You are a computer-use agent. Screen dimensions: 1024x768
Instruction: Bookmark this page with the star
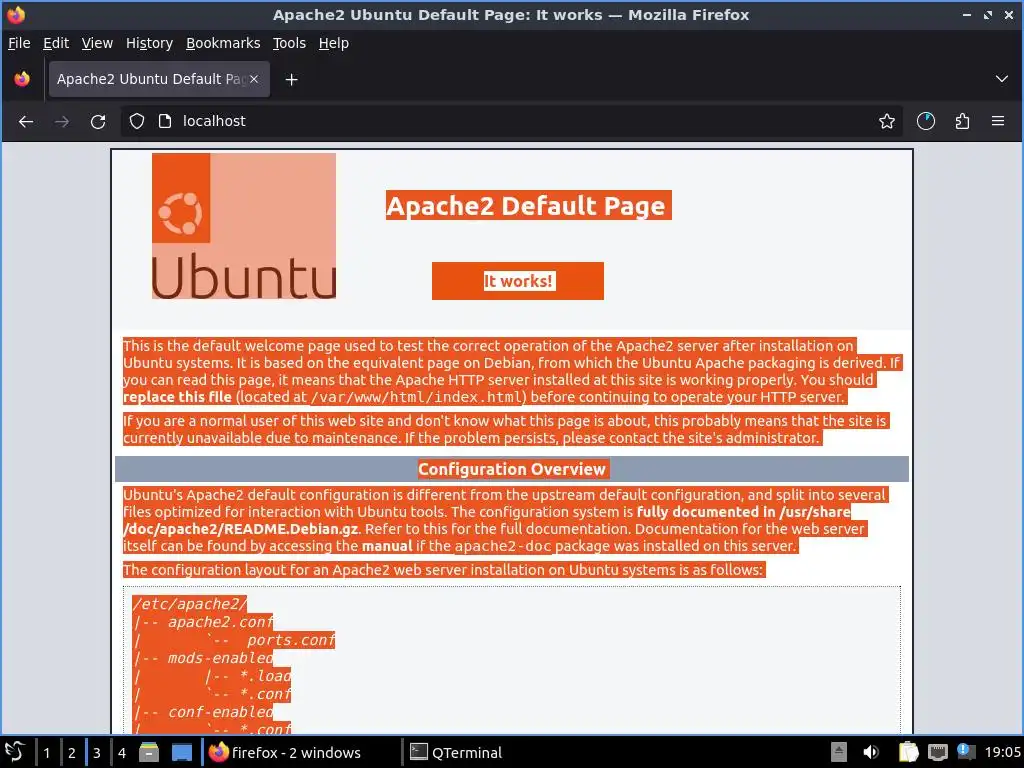click(x=886, y=121)
